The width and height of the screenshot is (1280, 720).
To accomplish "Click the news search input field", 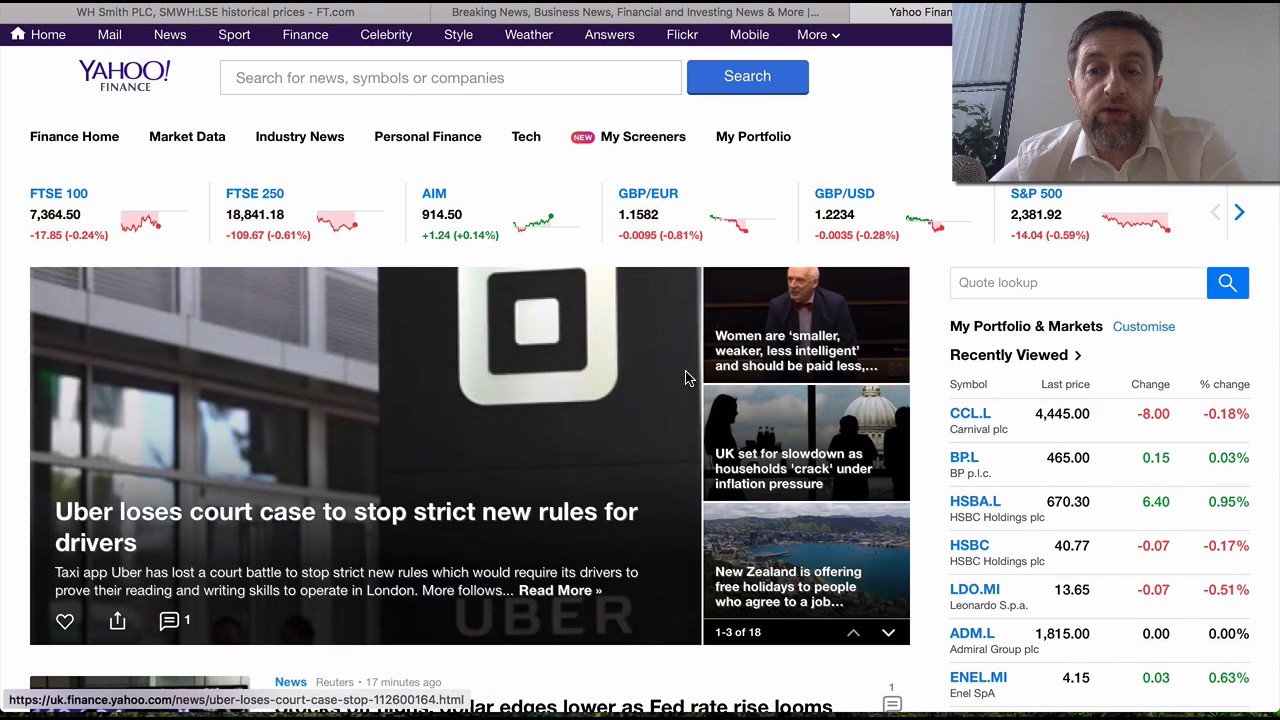I will coord(451,78).
